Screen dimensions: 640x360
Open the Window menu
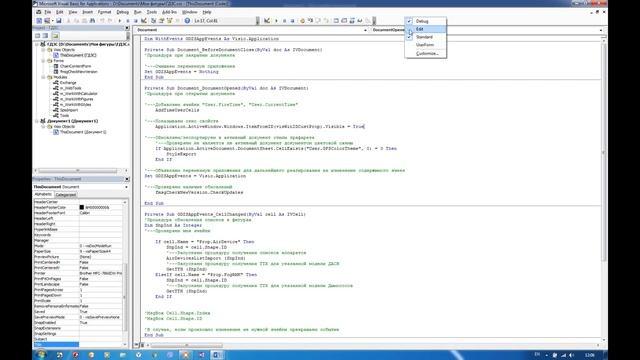pyautogui.click(x=189, y=12)
